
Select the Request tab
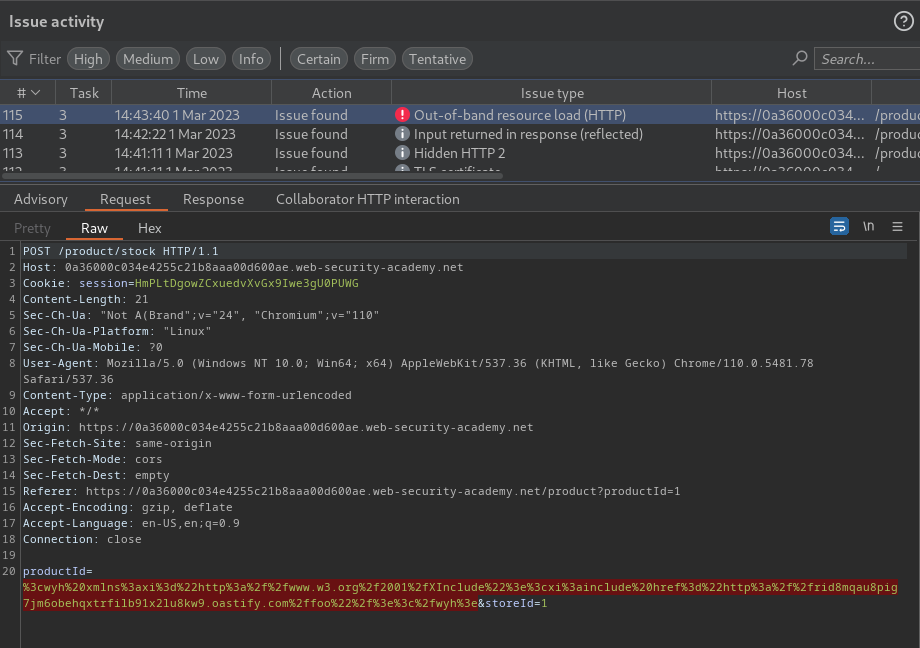tap(126, 199)
